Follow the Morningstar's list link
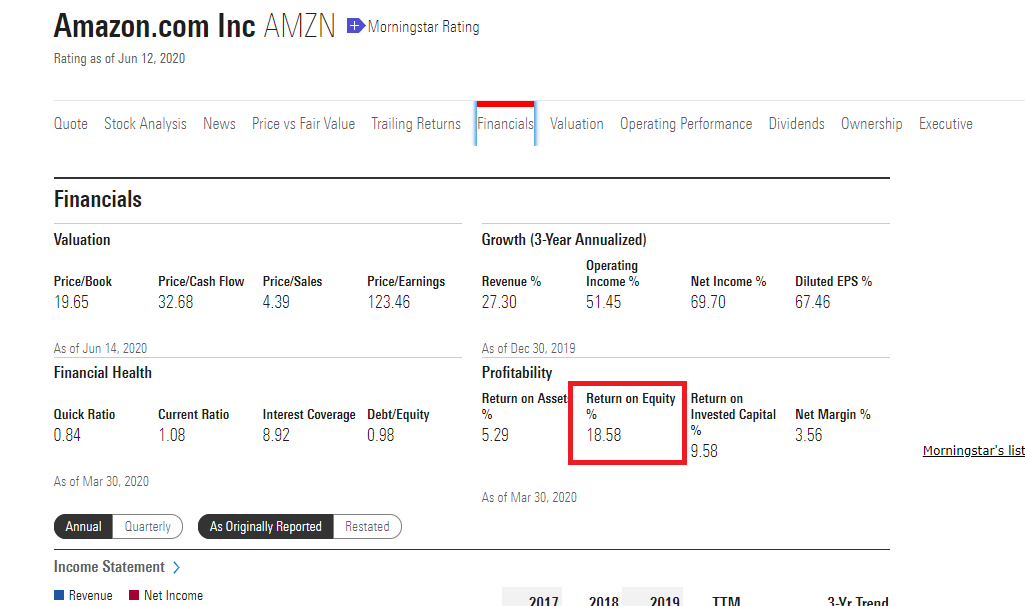1025x606 pixels. [973, 450]
